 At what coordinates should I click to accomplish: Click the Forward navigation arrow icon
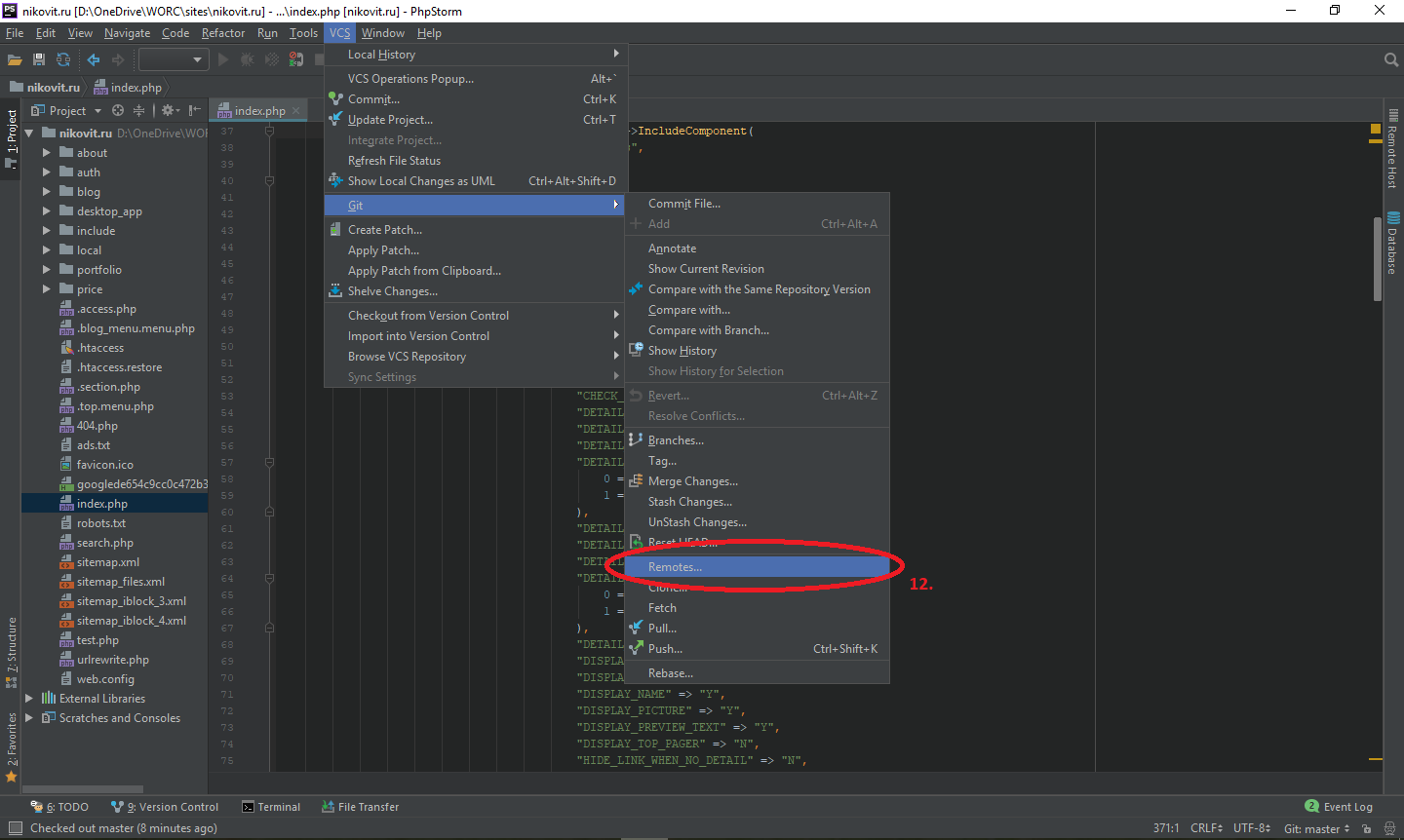118,59
